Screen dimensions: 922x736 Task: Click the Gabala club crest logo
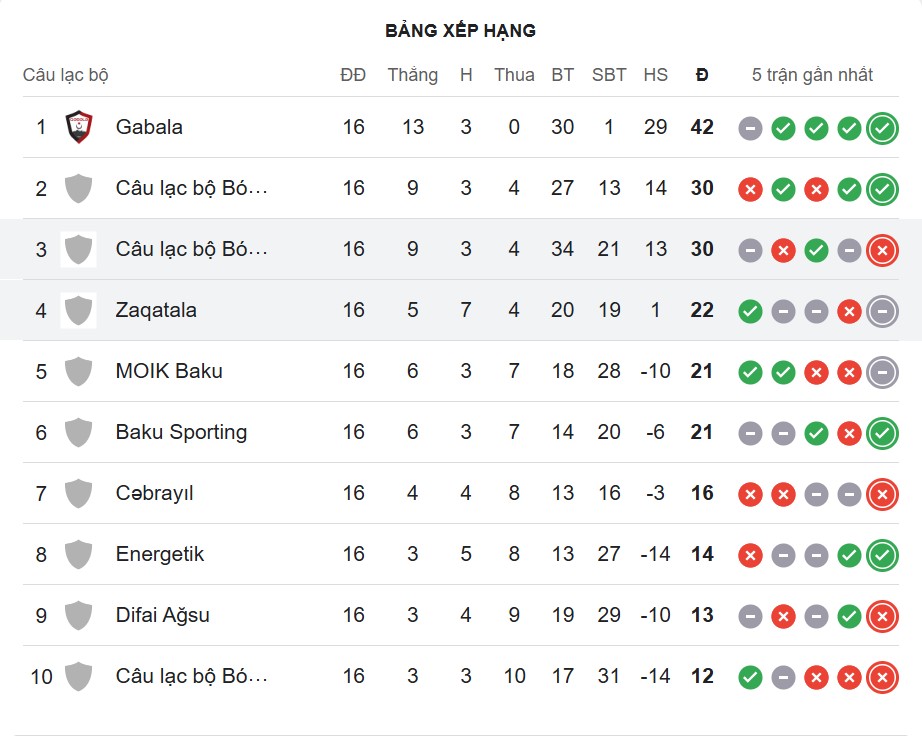pyautogui.click(x=78, y=127)
